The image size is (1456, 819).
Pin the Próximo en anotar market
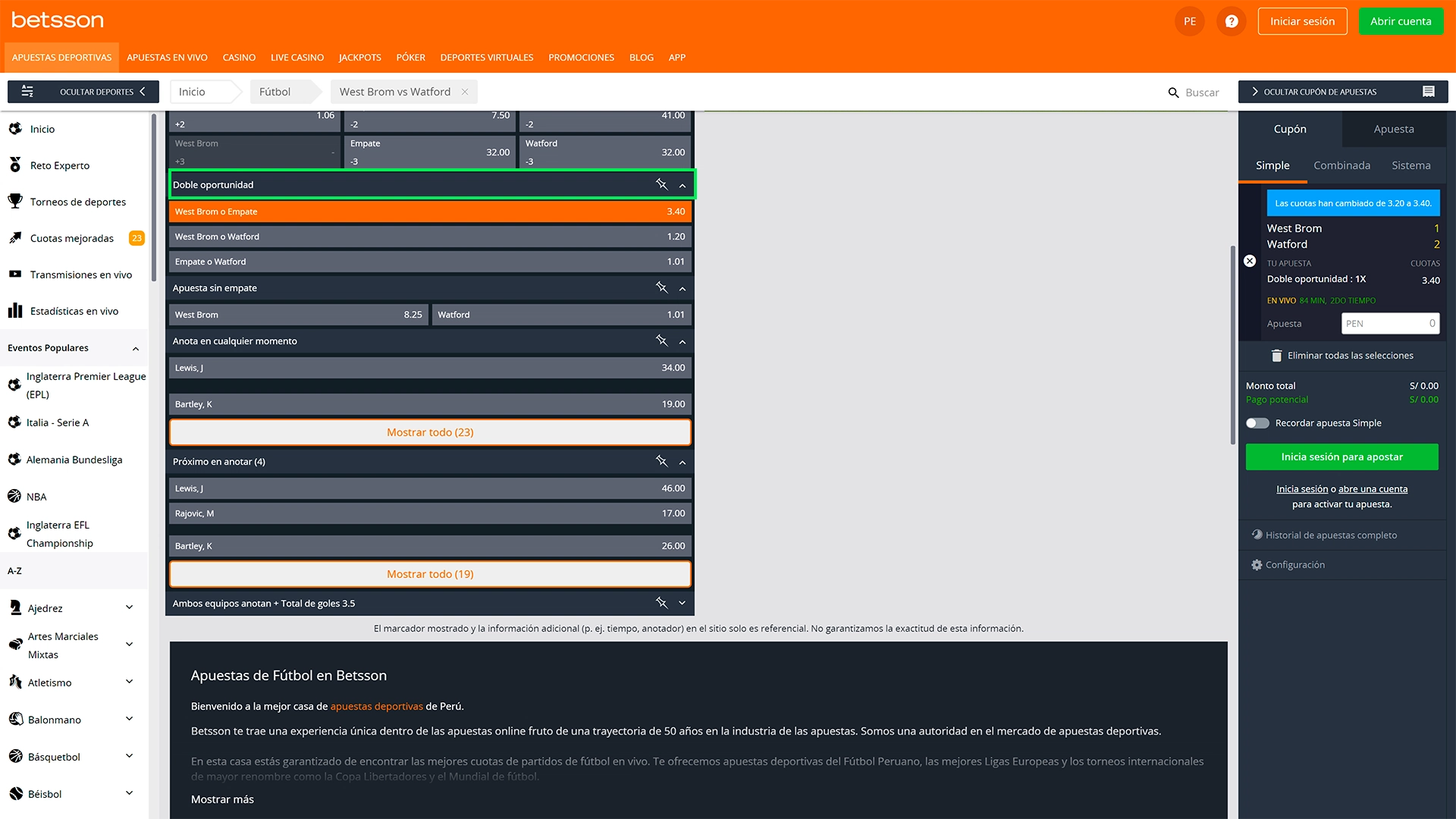tap(661, 461)
